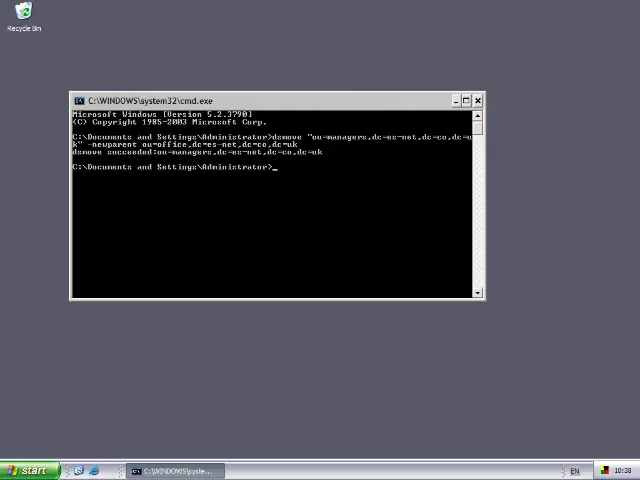Launch Internet Explorer from Quick Launch
The height and width of the screenshot is (480, 640).
click(94, 471)
